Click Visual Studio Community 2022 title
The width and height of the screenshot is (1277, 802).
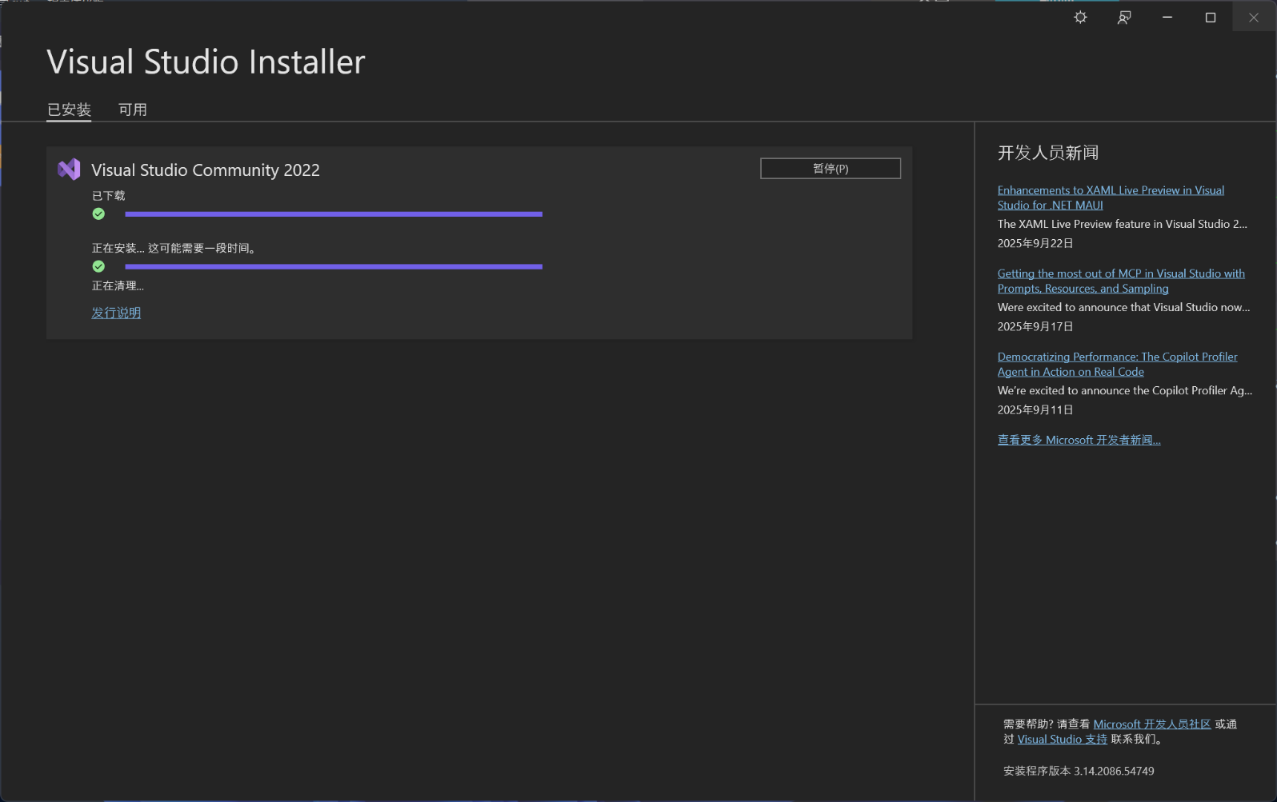[205, 170]
